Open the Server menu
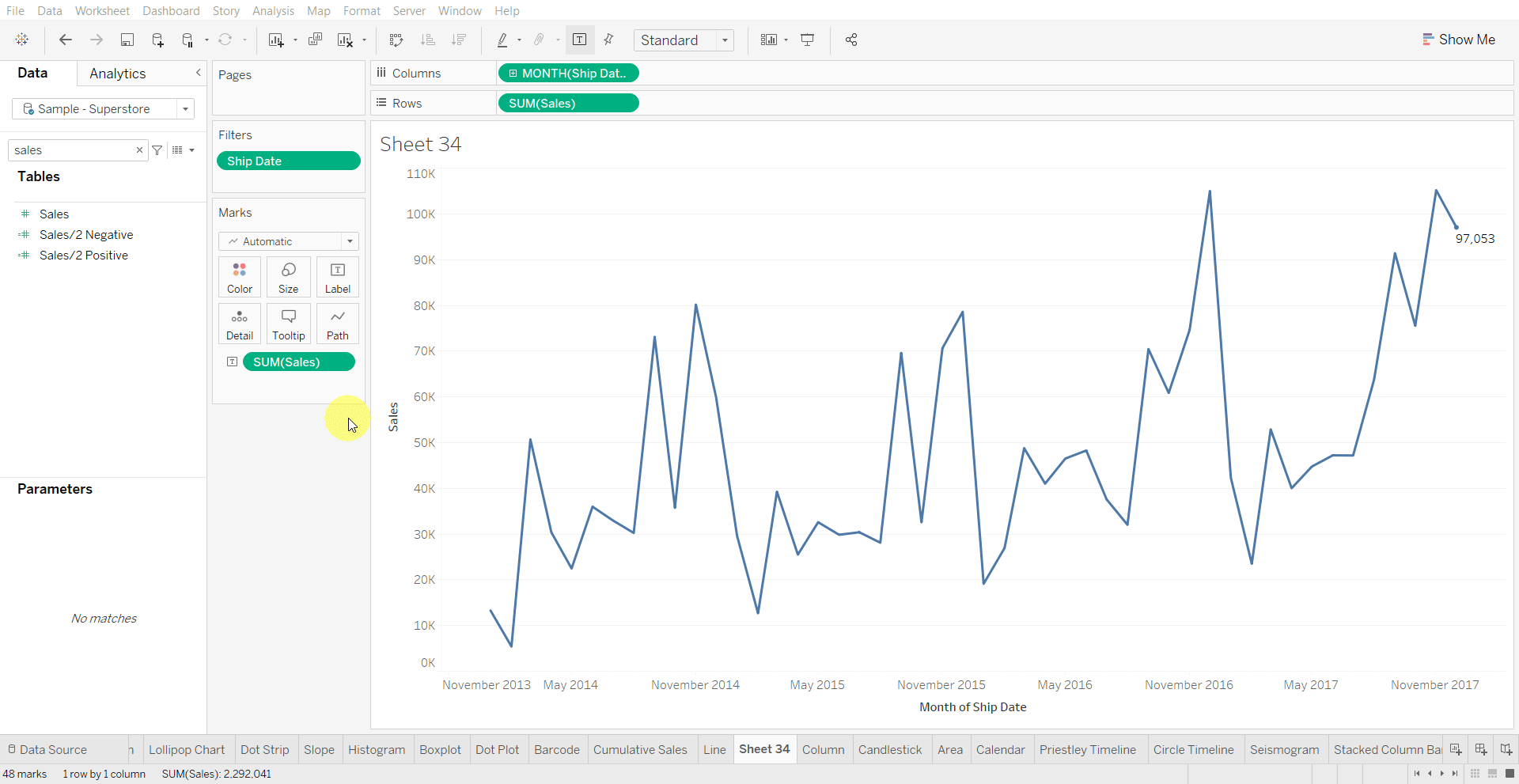 coord(409,10)
